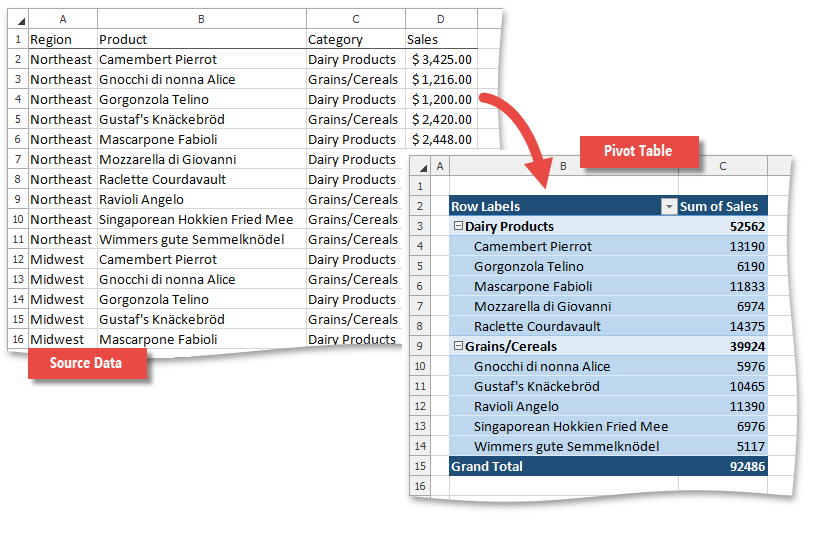The height and width of the screenshot is (534, 828).
Task: Open the Row Labels filter dropdown
Action: click(x=669, y=207)
